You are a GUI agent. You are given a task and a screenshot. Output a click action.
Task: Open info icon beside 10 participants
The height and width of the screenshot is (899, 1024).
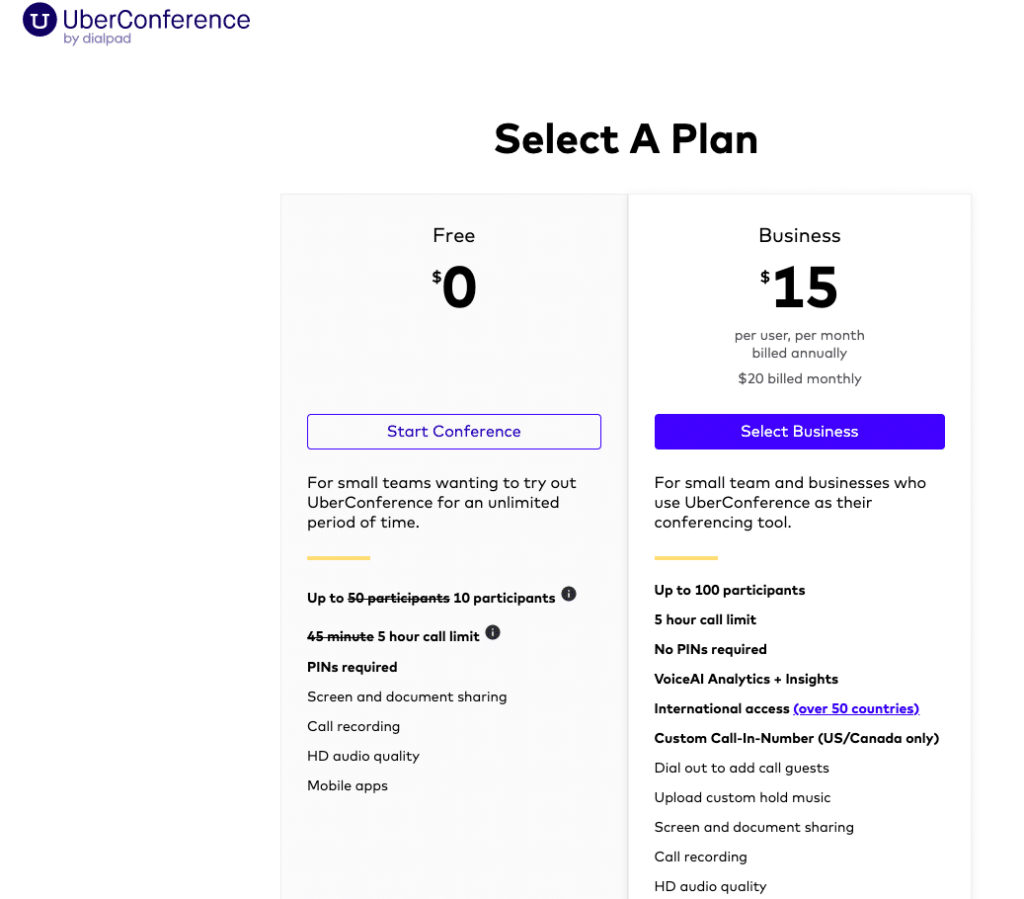pos(569,594)
